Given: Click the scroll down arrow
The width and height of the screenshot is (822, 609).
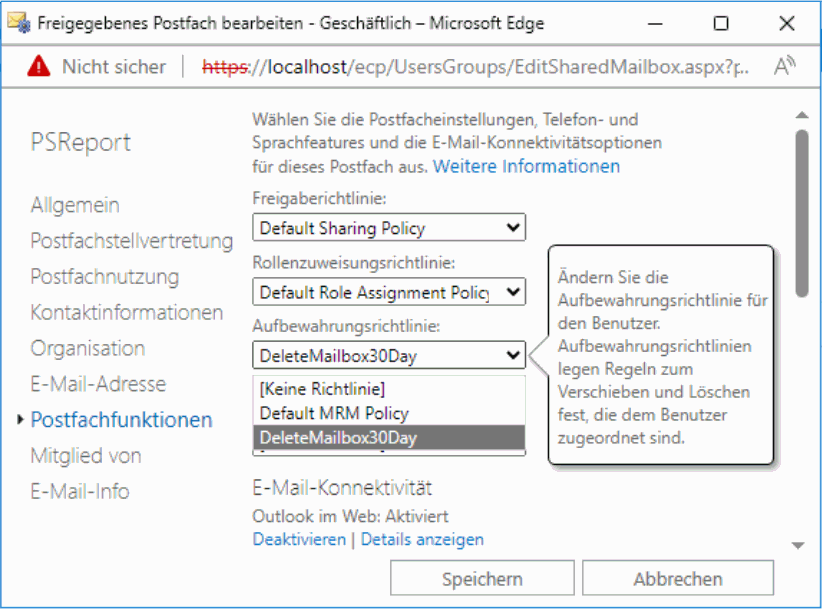Looking at the screenshot, I should pyautogui.click(x=798, y=546).
